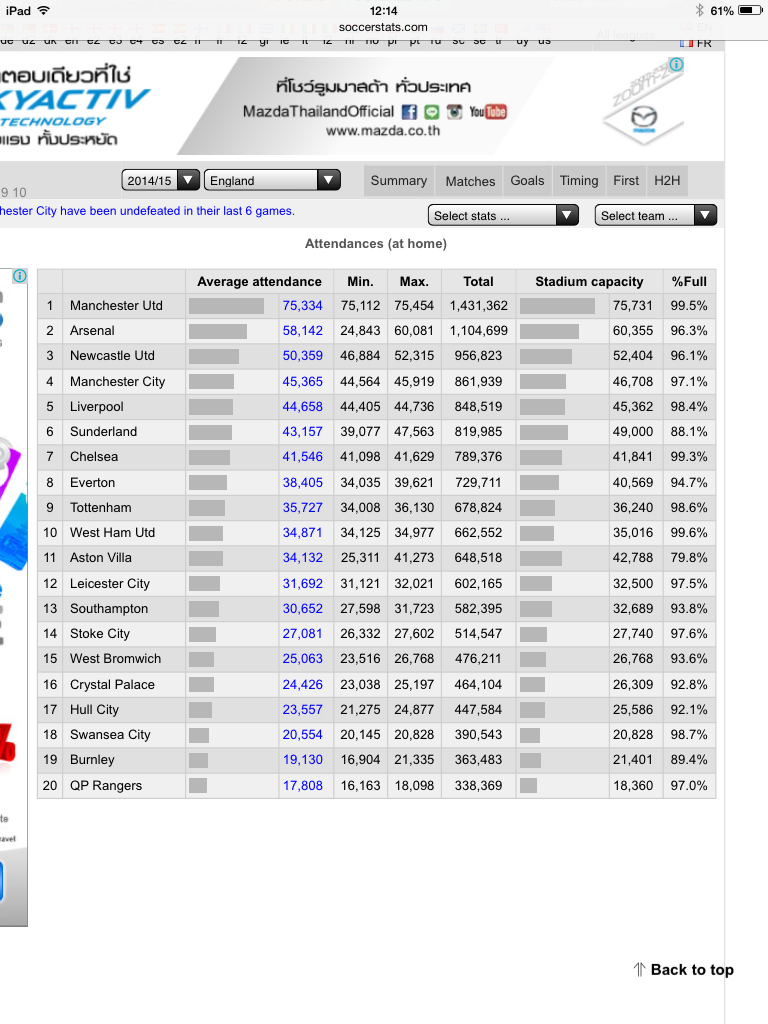This screenshot has width=768, height=1024.
Task: Open Burnley attendance link 19,130
Action: pos(302,760)
